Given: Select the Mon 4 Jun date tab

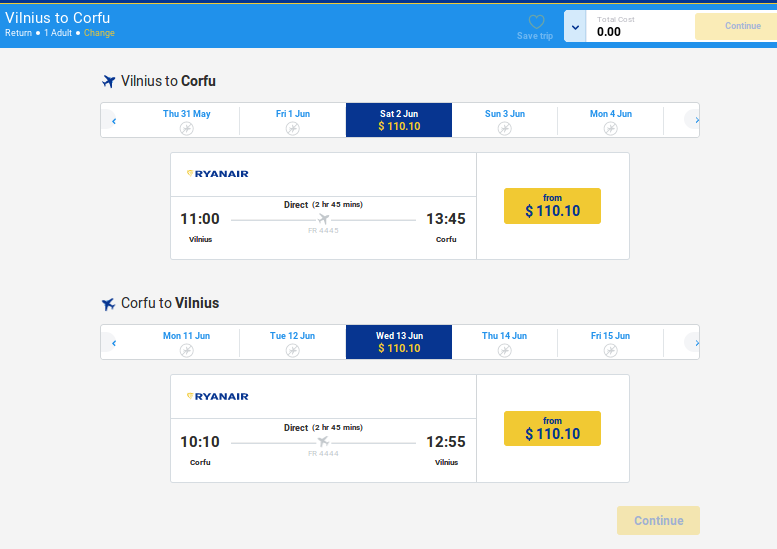Looking at the screenshot, I should pos(611,120).
